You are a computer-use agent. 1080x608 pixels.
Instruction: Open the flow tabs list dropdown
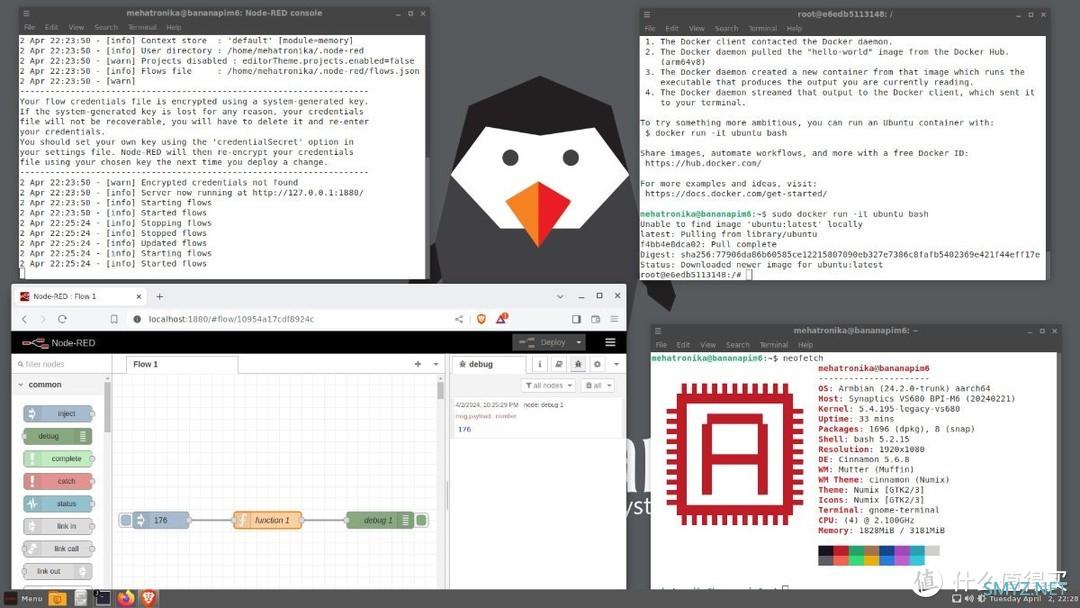click(x=435, y=364)
